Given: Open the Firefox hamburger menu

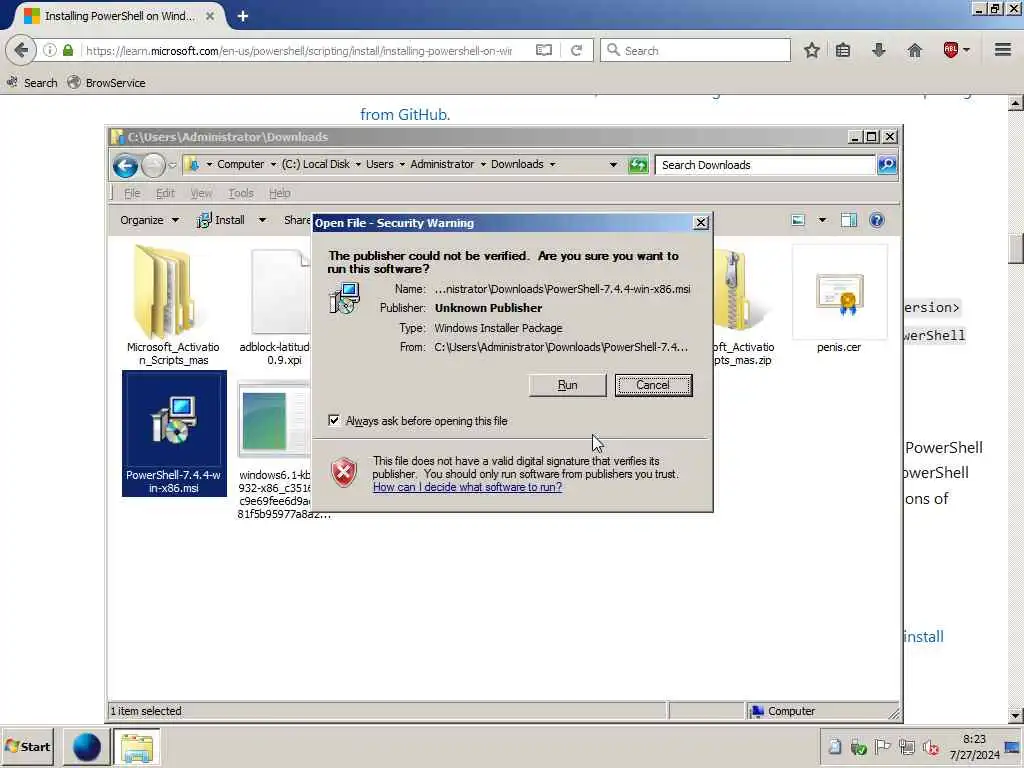Looking at the screenshot, I should point(1002,50).
